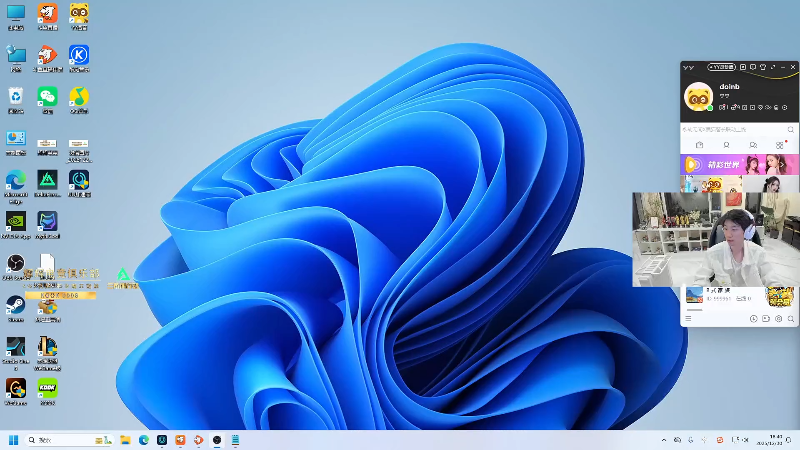
Task: Open the video icon at YY bottom bar
Action: click(766, 318)
